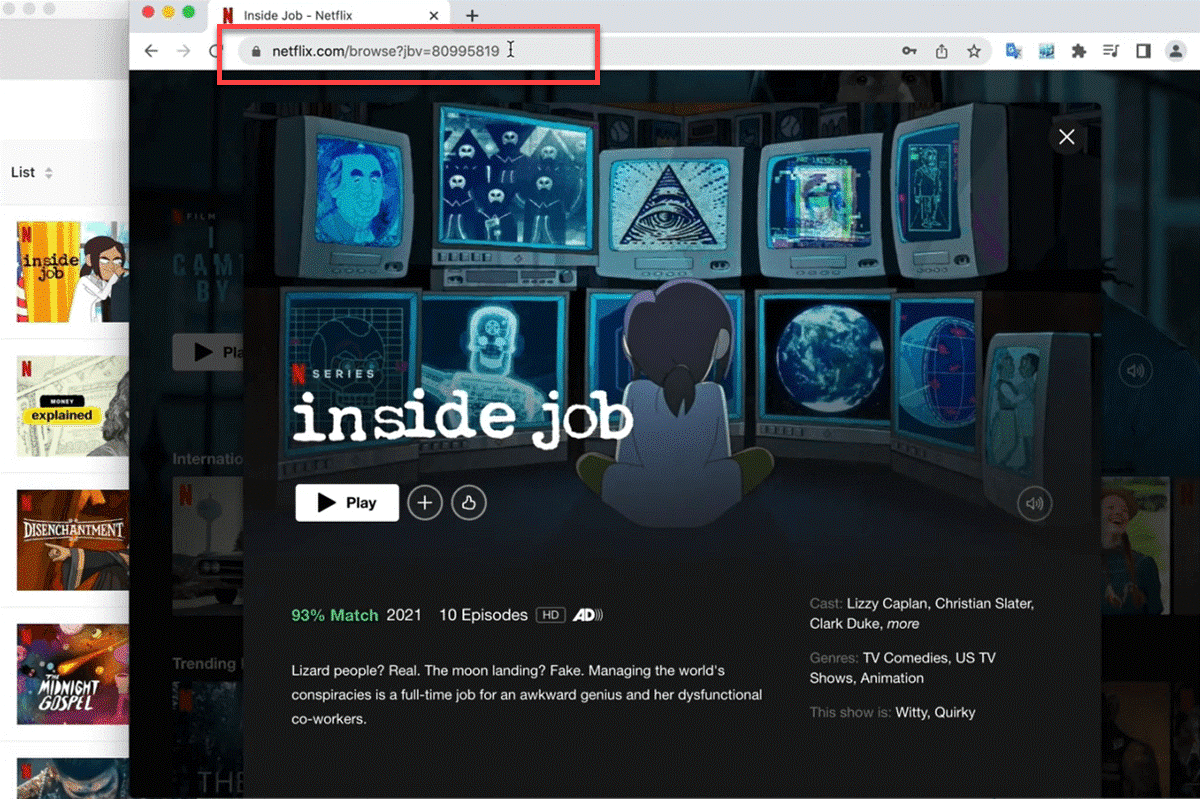Expand the cast list via "more" link
This screenshot has width=1200, height=799.
[x=902, y=623]
